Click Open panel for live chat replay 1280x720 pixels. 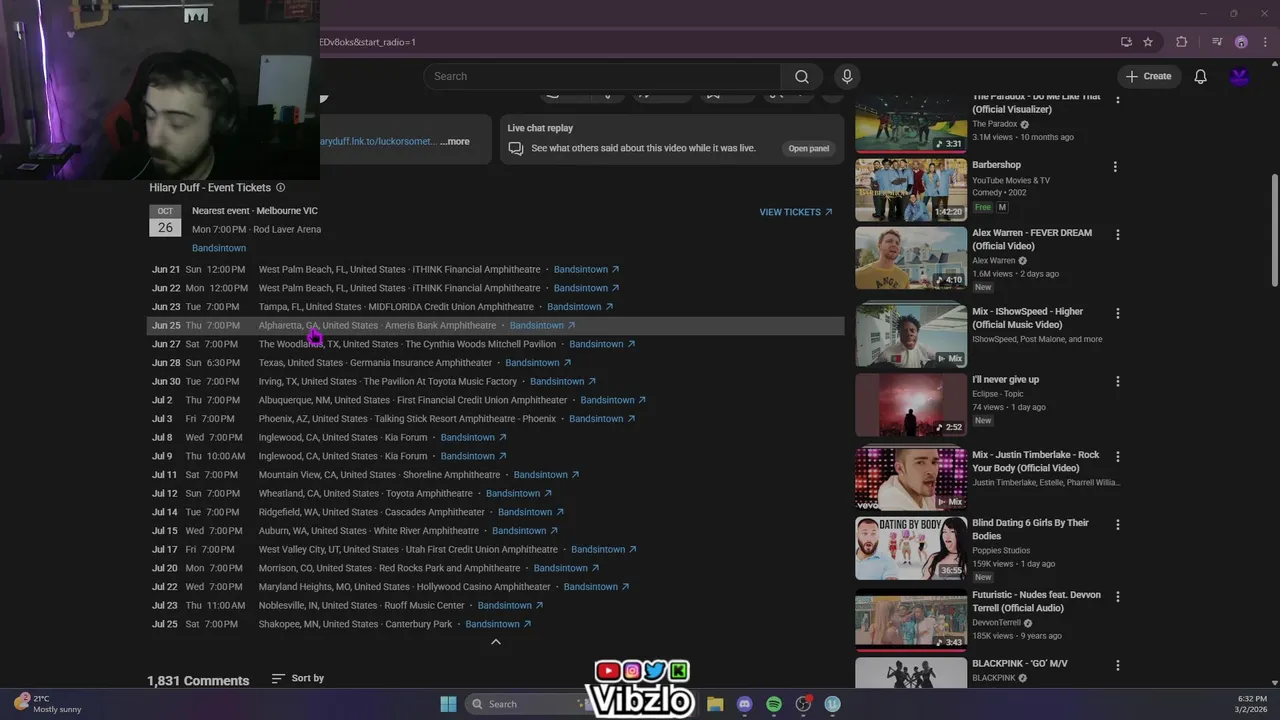click(808, 148)
